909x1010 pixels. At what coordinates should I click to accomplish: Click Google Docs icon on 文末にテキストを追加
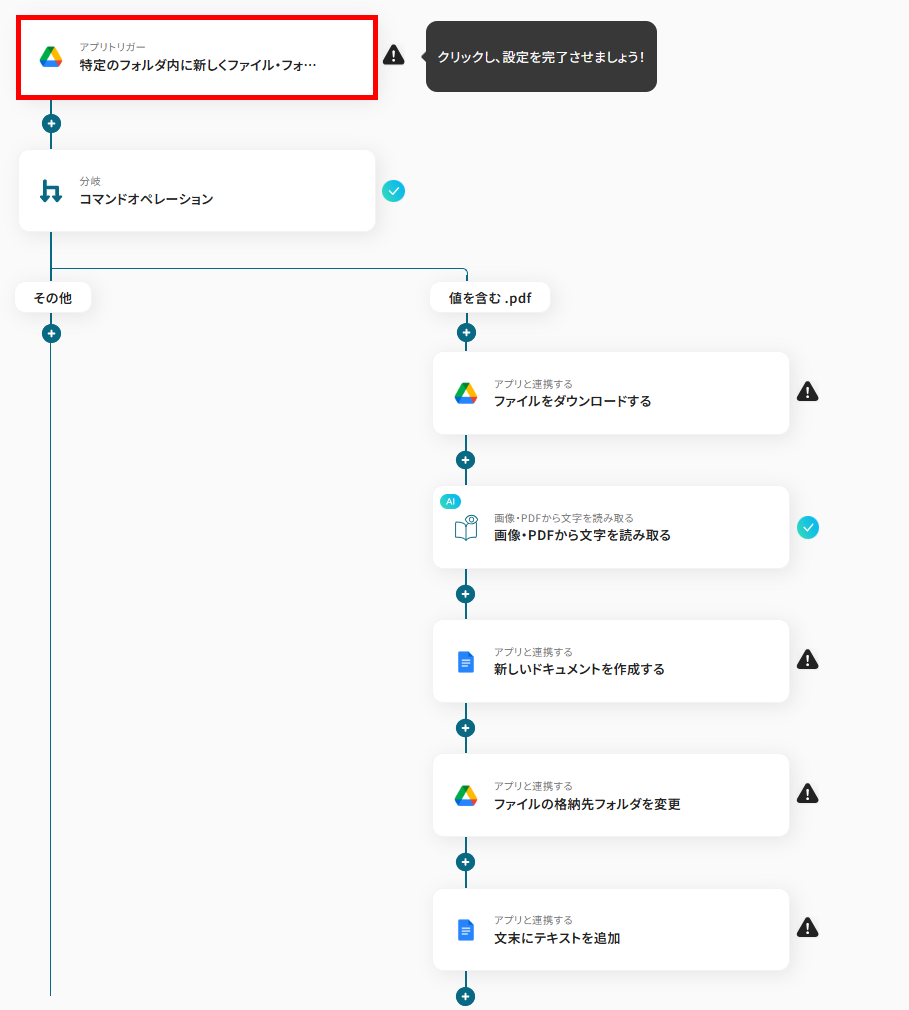coord(466,930)
